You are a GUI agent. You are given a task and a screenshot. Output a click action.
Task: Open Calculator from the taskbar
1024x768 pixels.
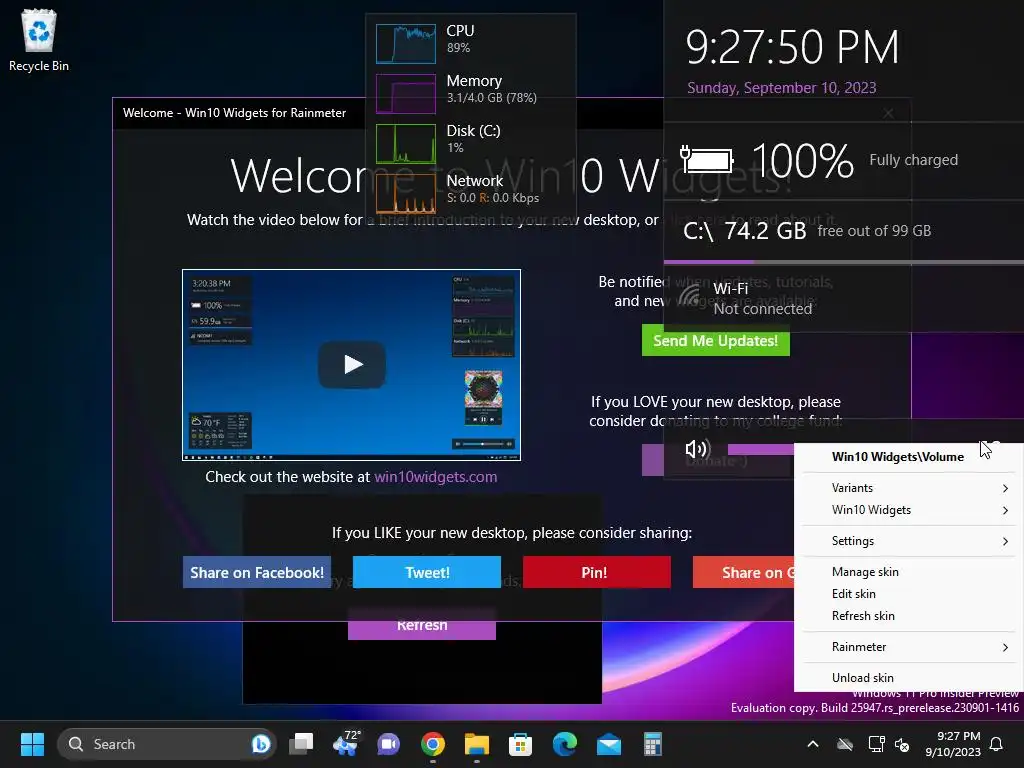tap(652, 744)
